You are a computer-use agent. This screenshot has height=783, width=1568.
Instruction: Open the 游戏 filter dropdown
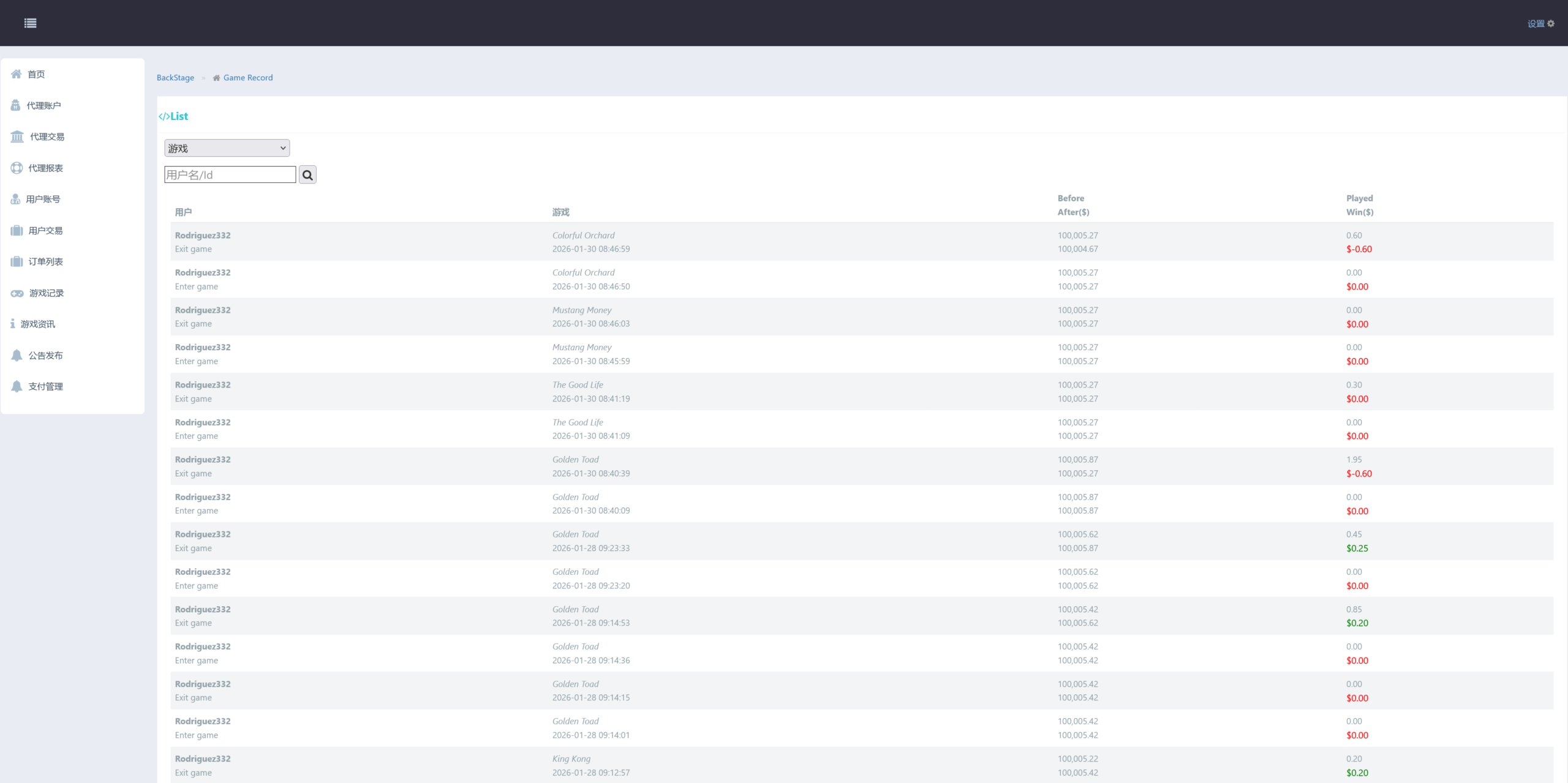click(x=227, y=148)
